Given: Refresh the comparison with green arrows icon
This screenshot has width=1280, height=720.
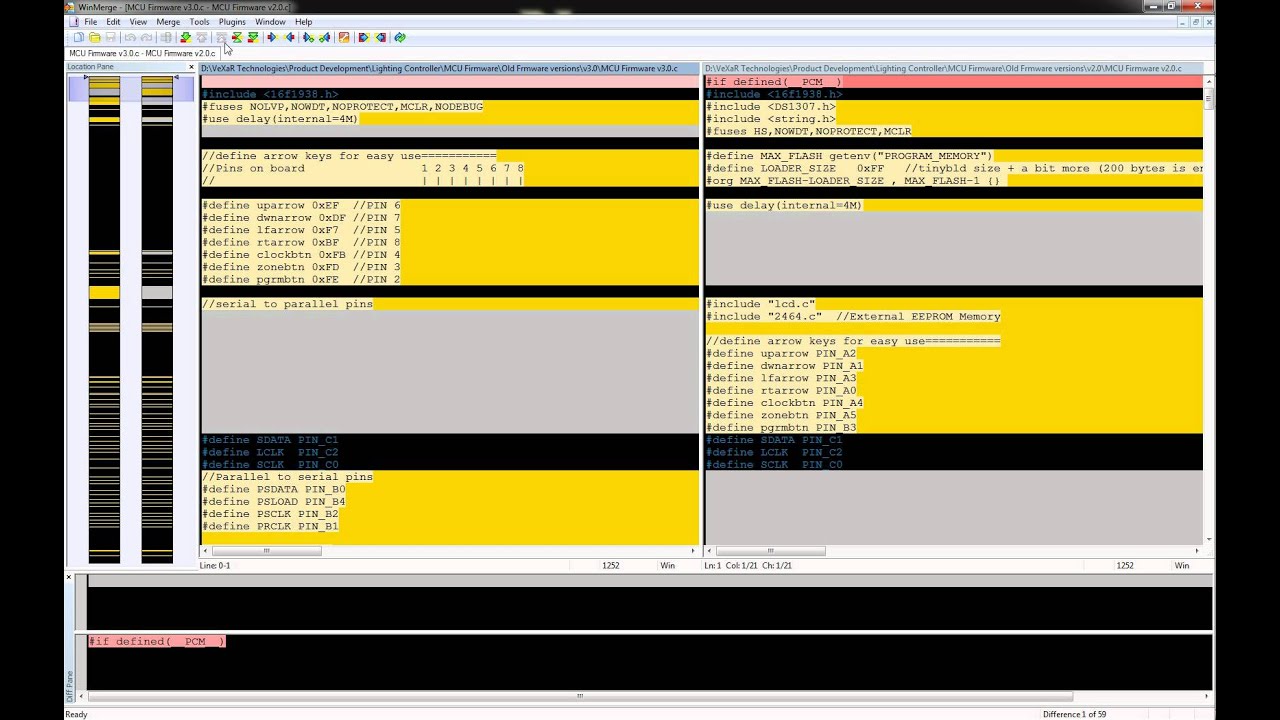Looking at the screenshot, I should point(400,37).
